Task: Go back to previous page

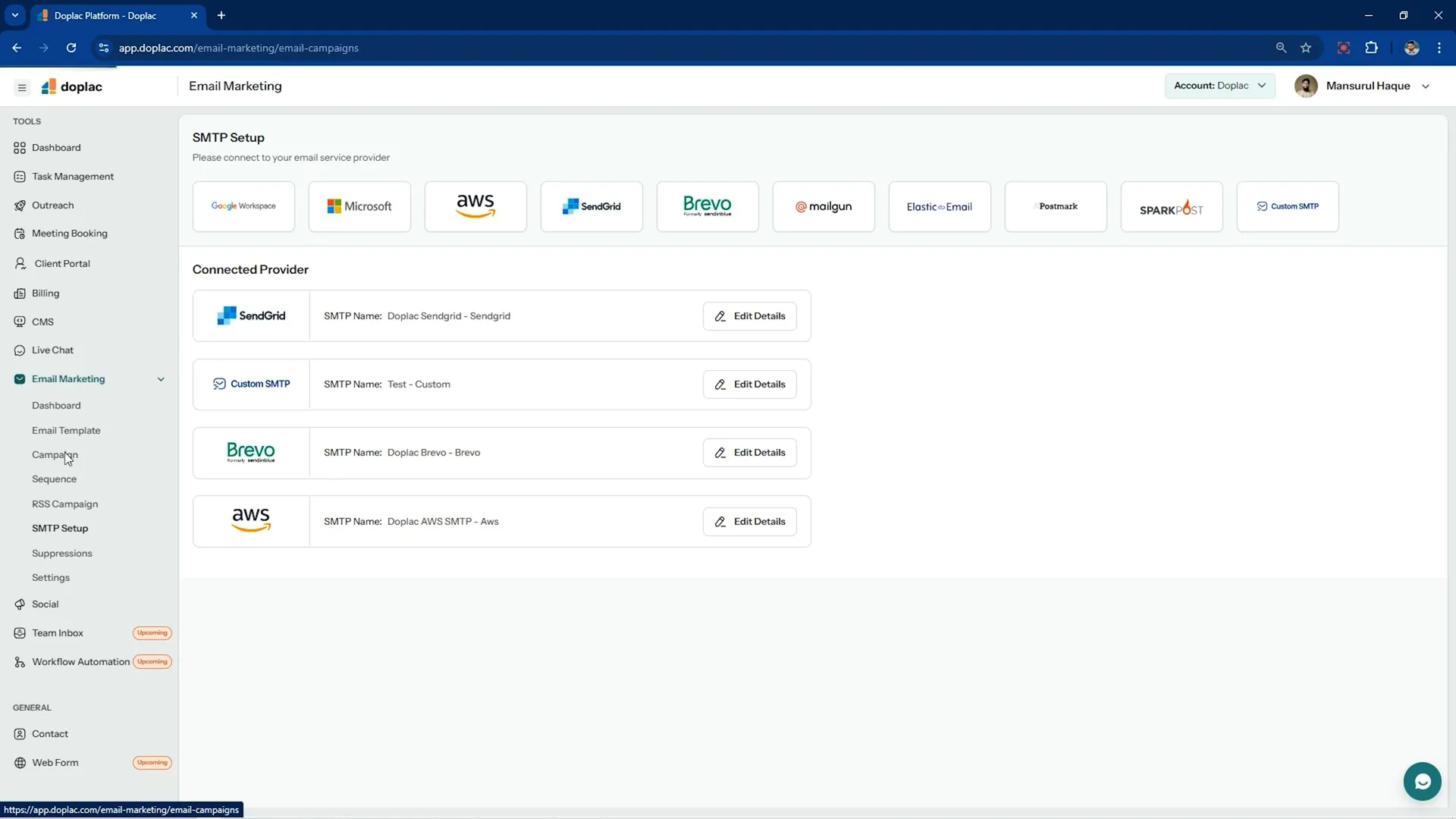Action: click(17, 48)
